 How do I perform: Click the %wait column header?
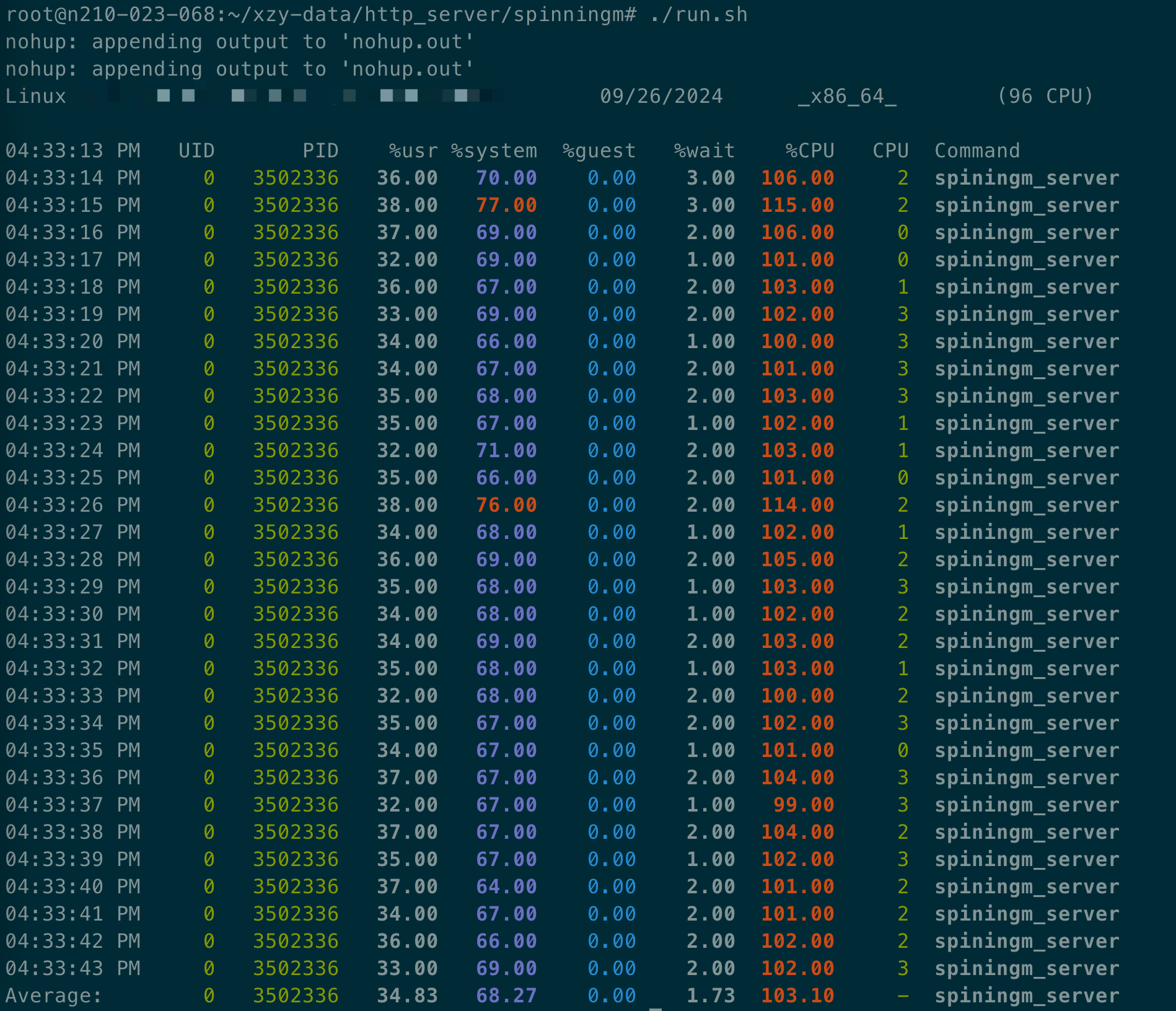(x=704, y=151)
